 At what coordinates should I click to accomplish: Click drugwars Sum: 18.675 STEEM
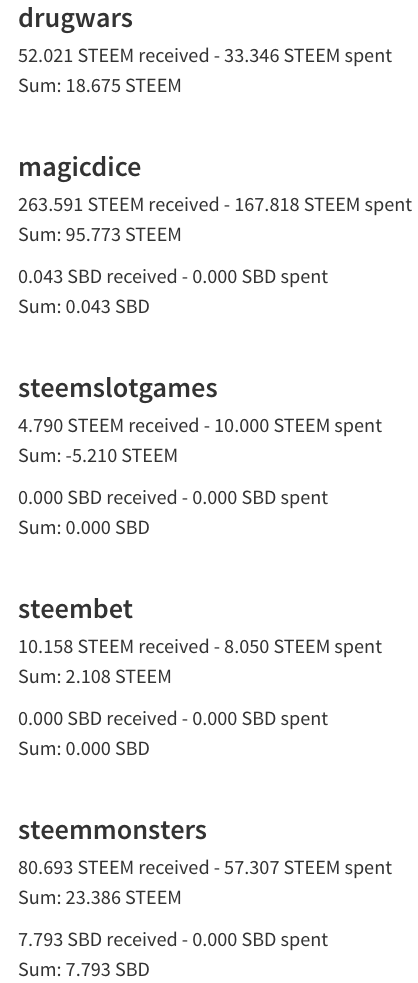(100, 86)
